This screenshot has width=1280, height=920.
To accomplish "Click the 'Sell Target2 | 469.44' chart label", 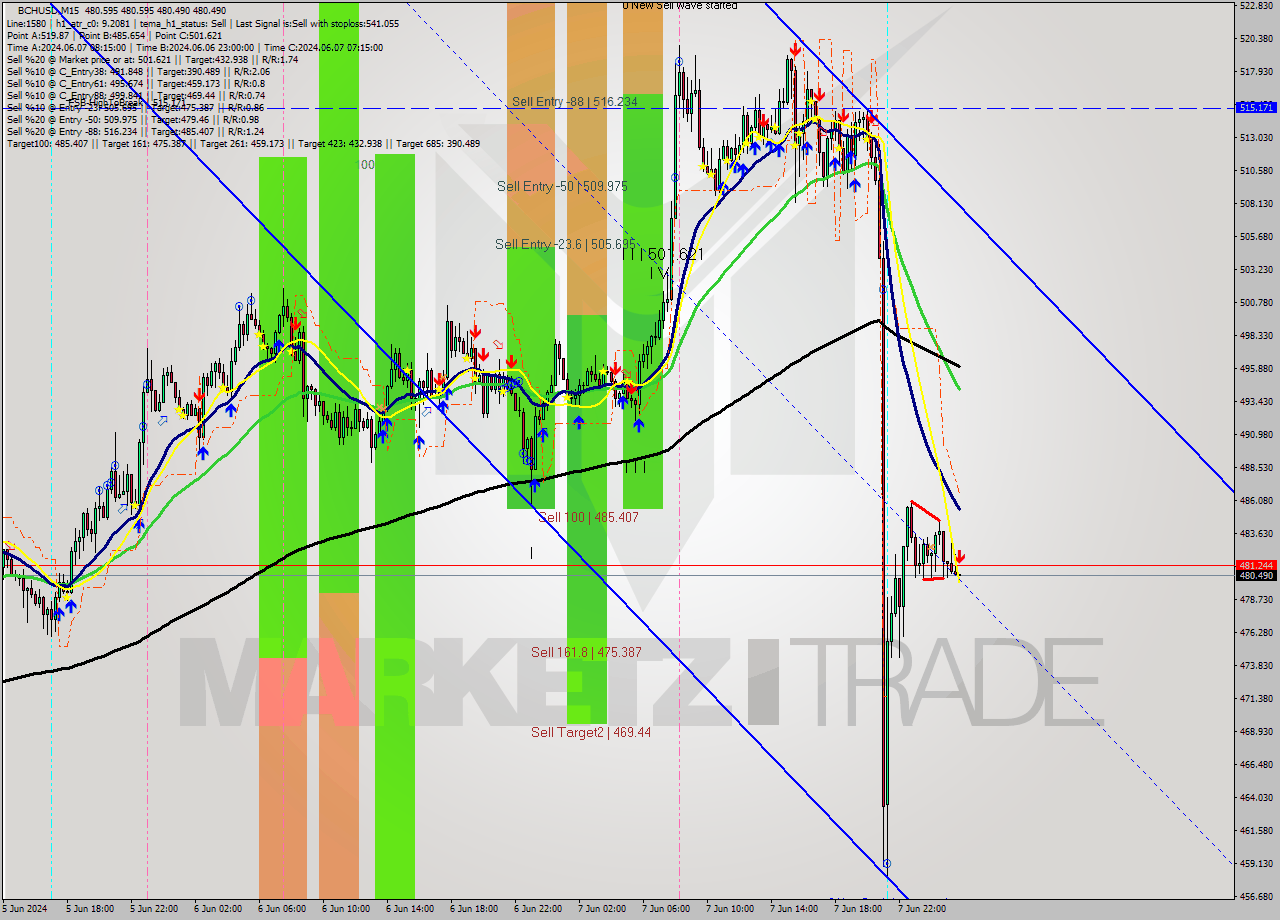I will click(591, 732).
